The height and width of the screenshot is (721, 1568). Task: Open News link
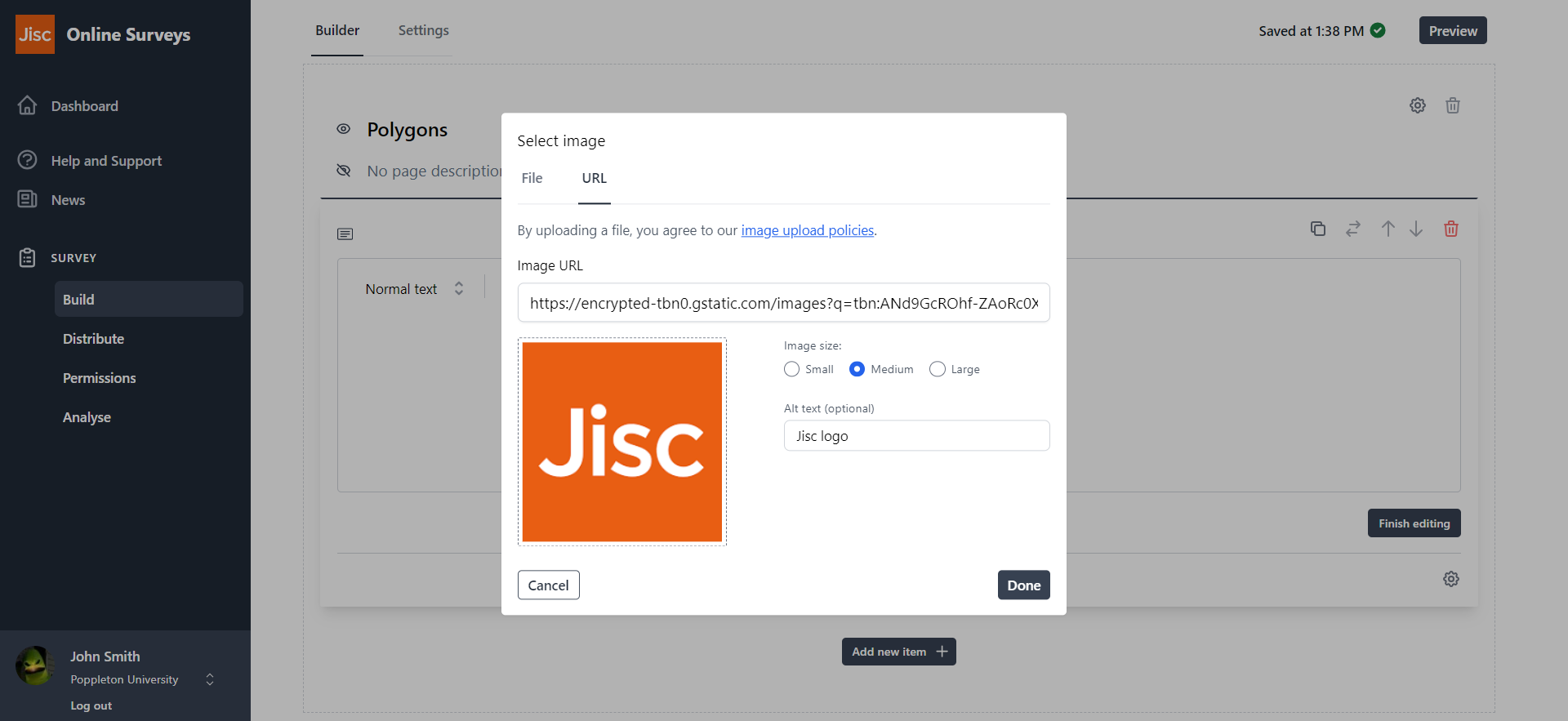pyautogui.click(x=68, y=200)
